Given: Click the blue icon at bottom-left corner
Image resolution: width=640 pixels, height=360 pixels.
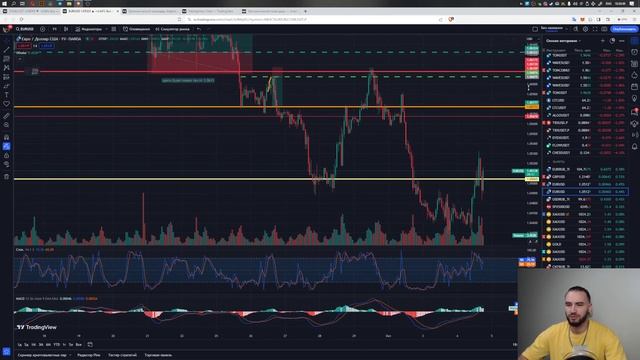Looking at the screenshot, I should [6, 351].
